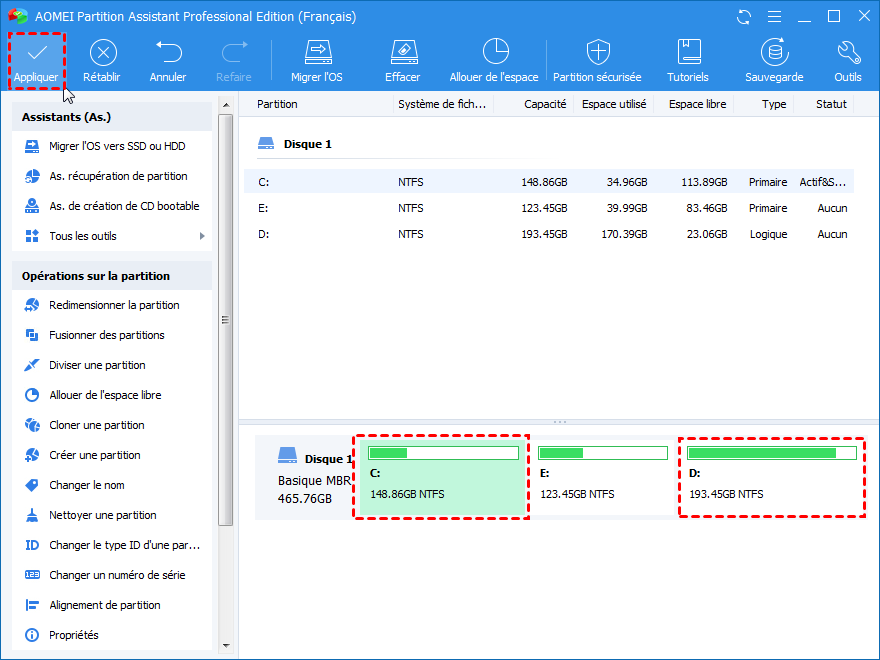Open the Tutoriels book icon
The height and width of the screenshot is (660, 880).
pyautogui.click(x=689, y=52)
